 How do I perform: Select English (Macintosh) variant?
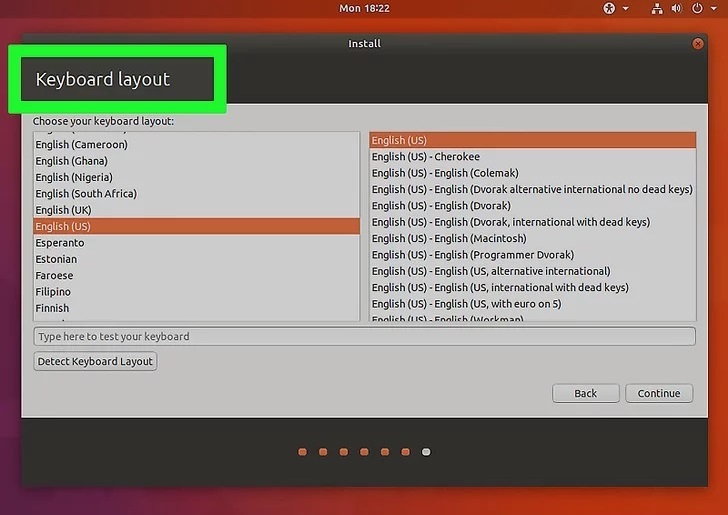click(533, 238)
